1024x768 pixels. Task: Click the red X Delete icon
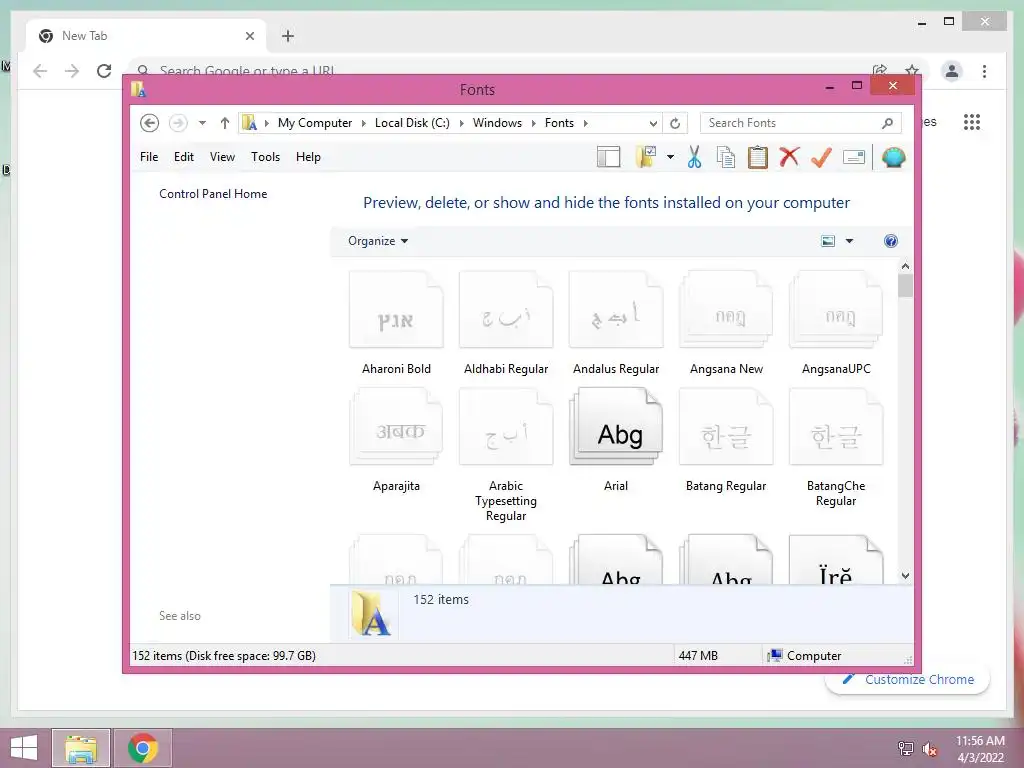789,157
